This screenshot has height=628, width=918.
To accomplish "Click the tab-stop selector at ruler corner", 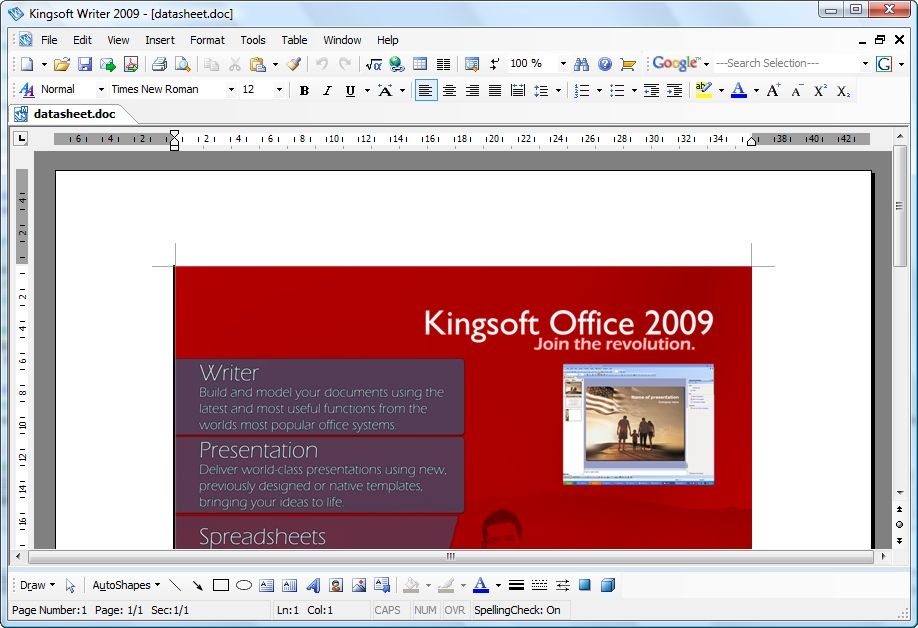I will pyautogui.click(x=21, y=139).
